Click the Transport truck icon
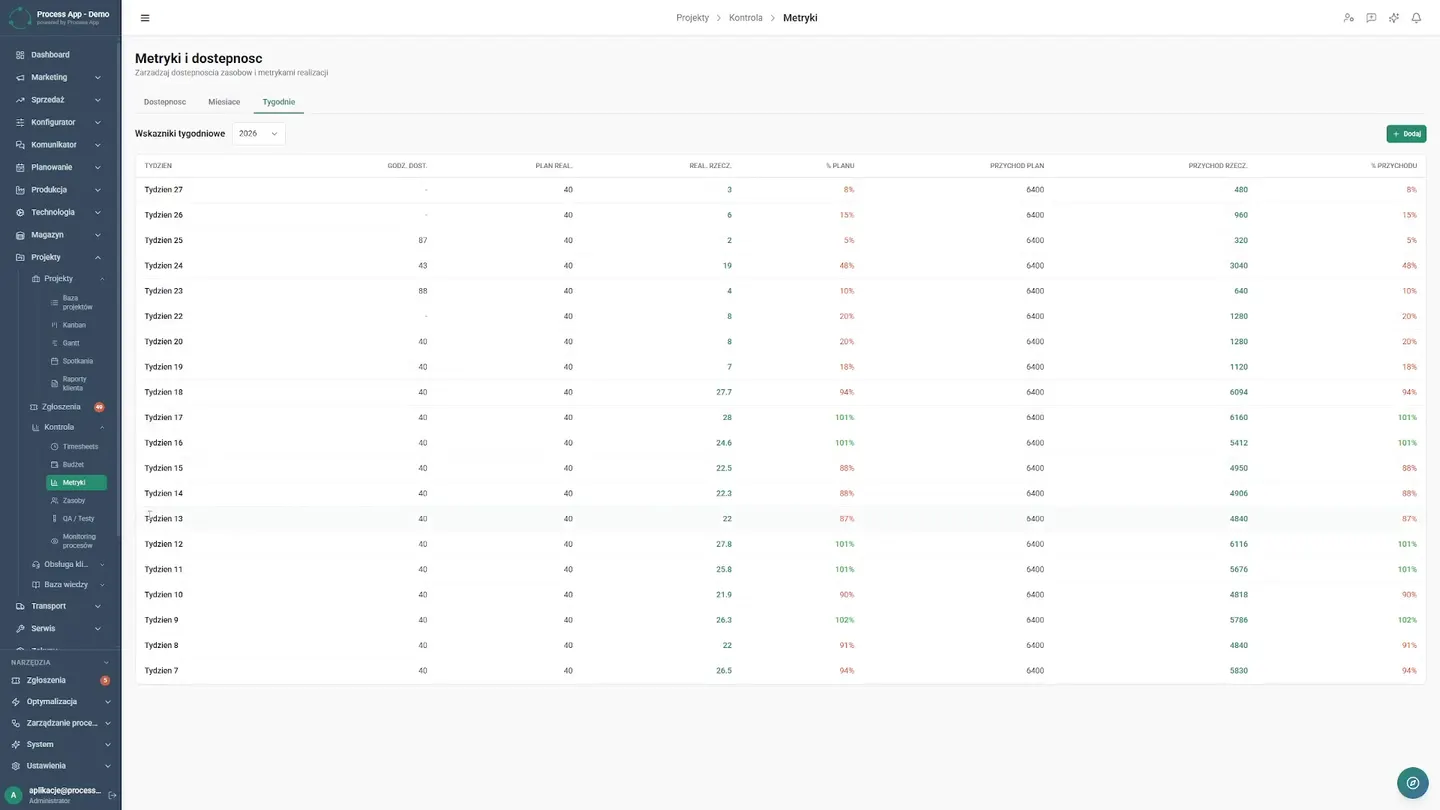Viewport: 1440px width, 810px height. (x=20, y=606)
